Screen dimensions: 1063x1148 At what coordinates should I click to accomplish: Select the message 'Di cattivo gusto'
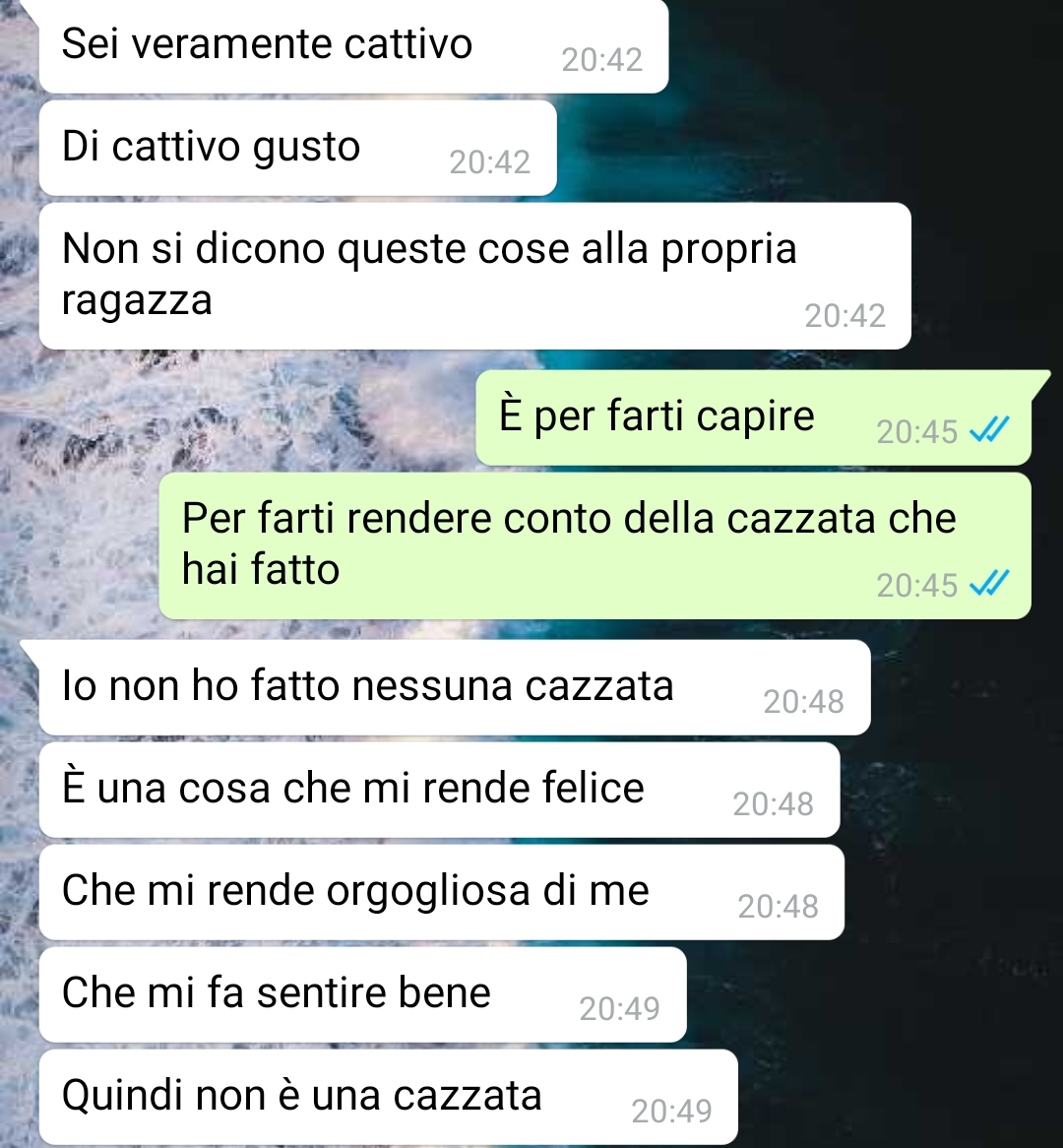pyautogui.click(x=298, y=148)
